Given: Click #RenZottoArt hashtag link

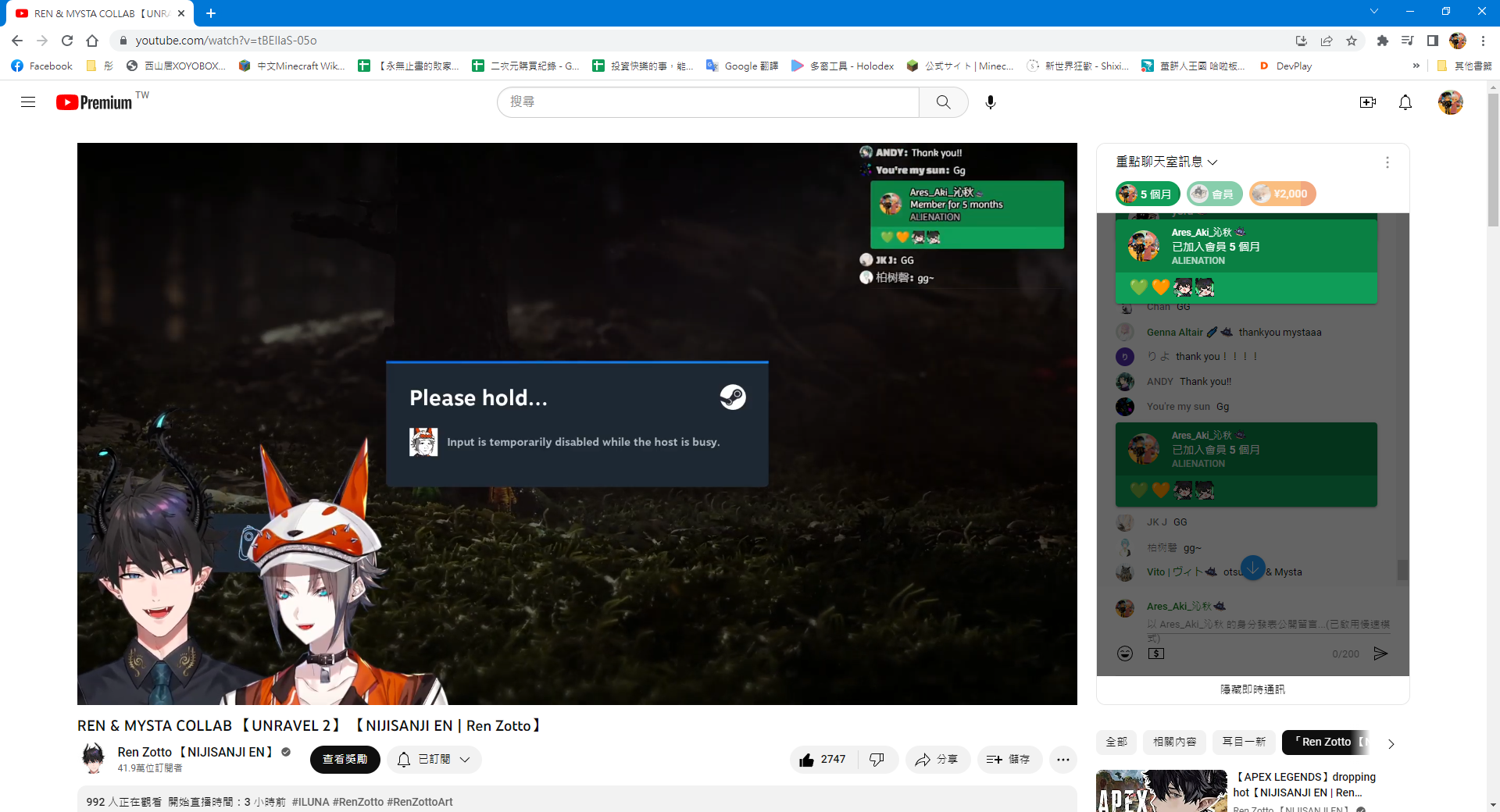Looking at the screenshot, I should click(420, 802).
